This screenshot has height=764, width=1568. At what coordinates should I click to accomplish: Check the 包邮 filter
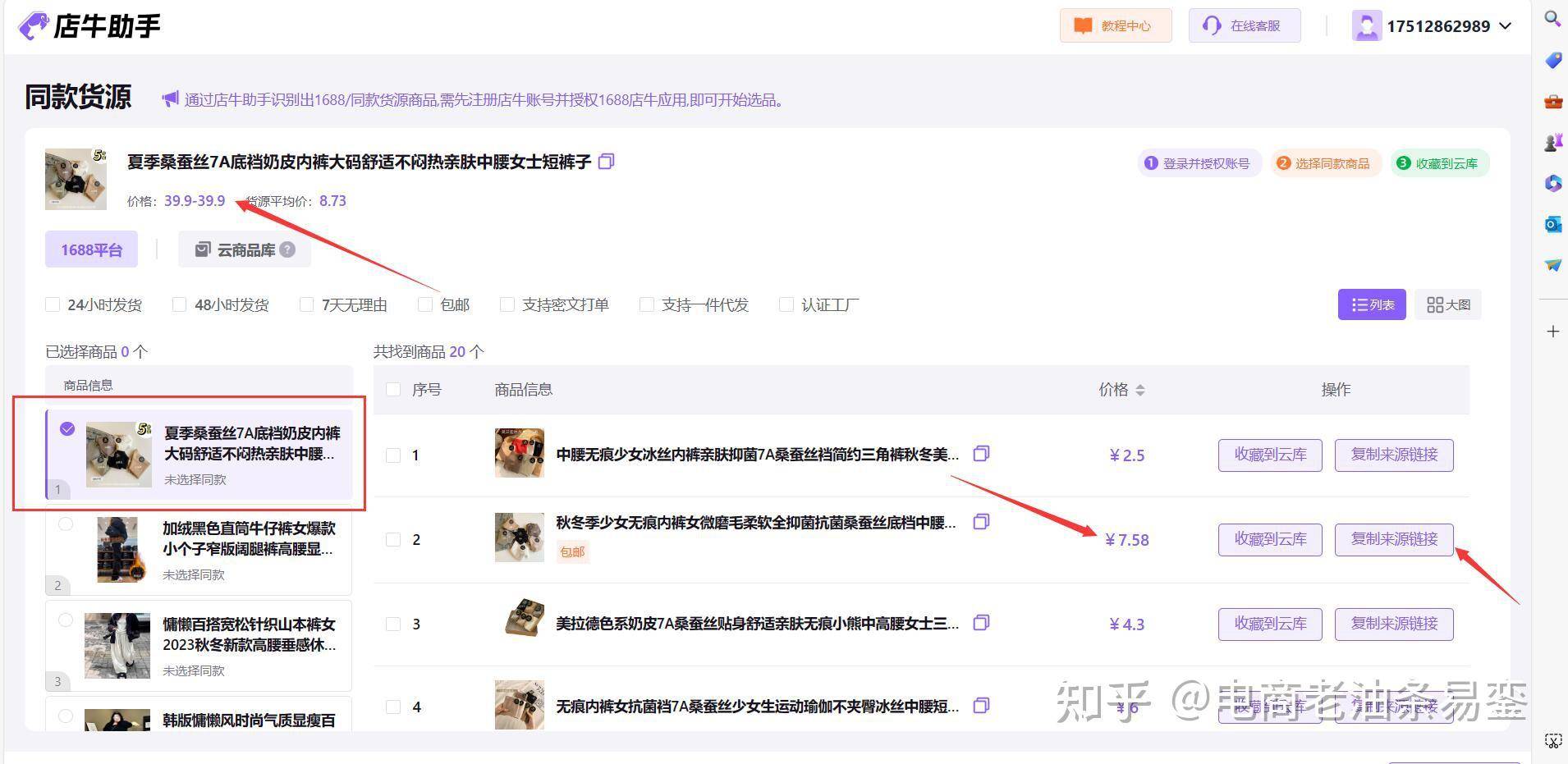tap(424, 304)
